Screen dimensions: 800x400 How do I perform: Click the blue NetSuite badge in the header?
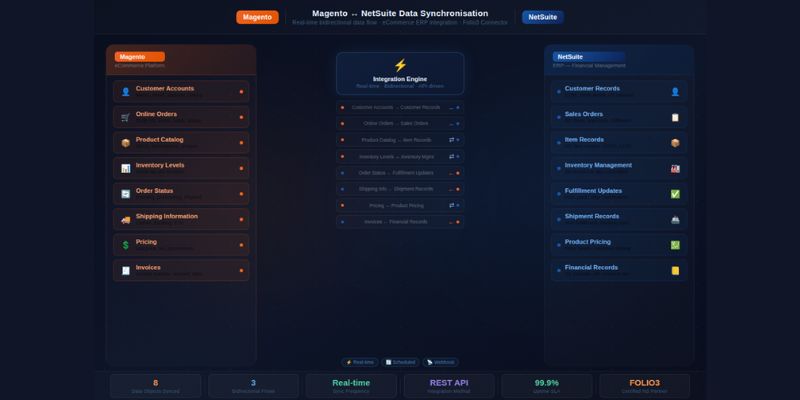click(x=542, y=17)
